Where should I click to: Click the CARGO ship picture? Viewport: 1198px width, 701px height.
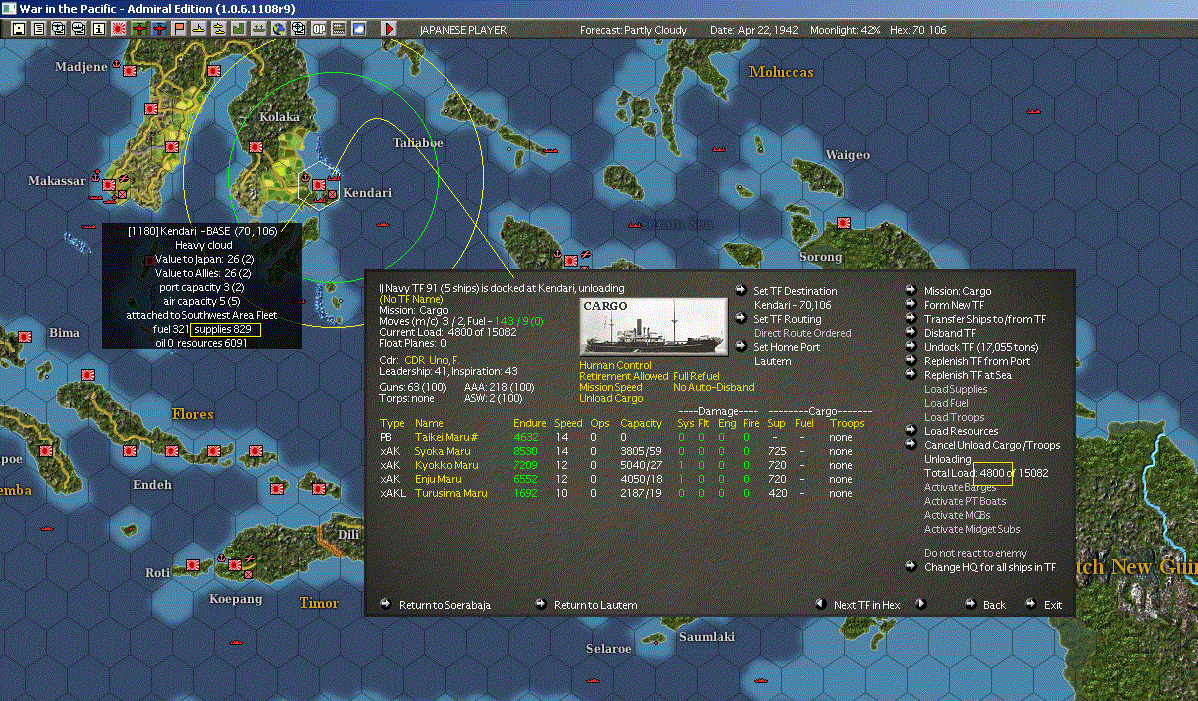(x=653, y=326)
